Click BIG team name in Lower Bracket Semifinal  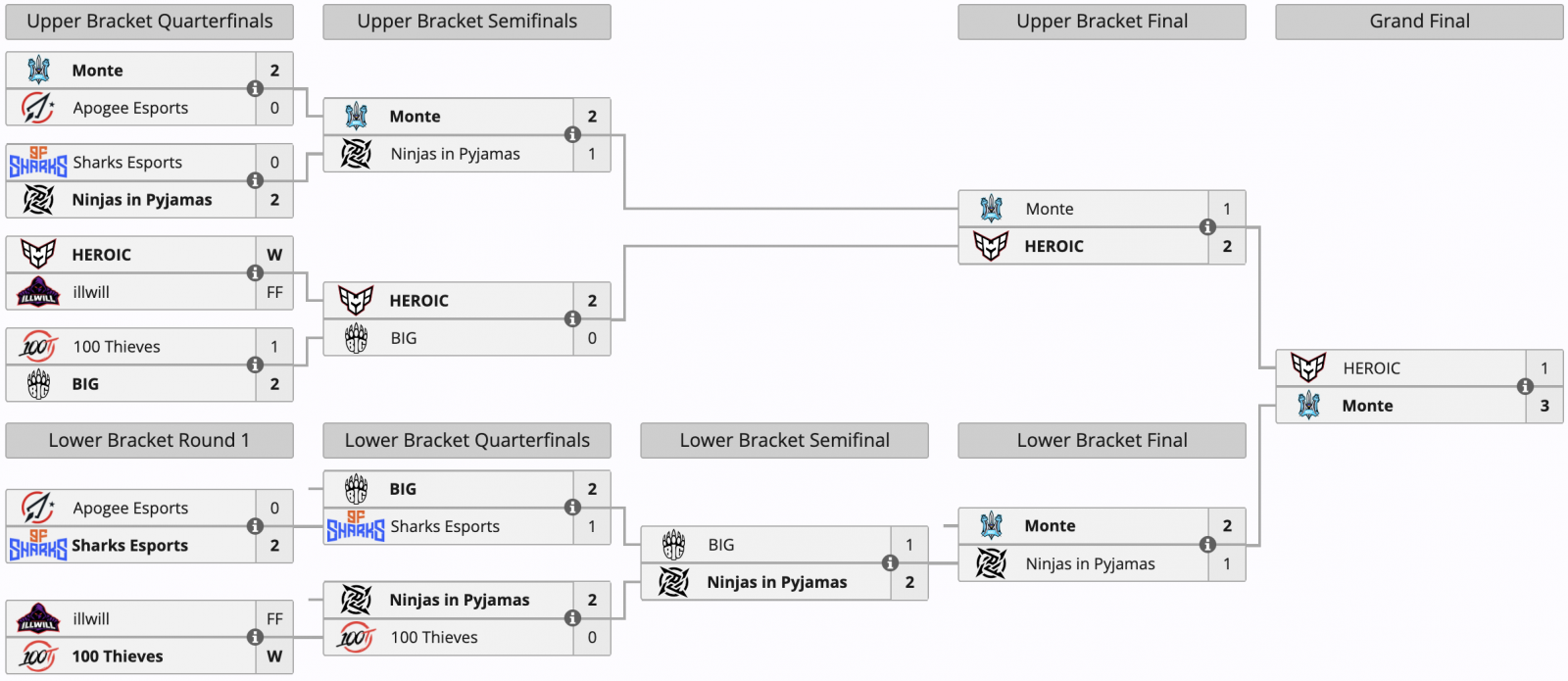[x=721, y=545]
